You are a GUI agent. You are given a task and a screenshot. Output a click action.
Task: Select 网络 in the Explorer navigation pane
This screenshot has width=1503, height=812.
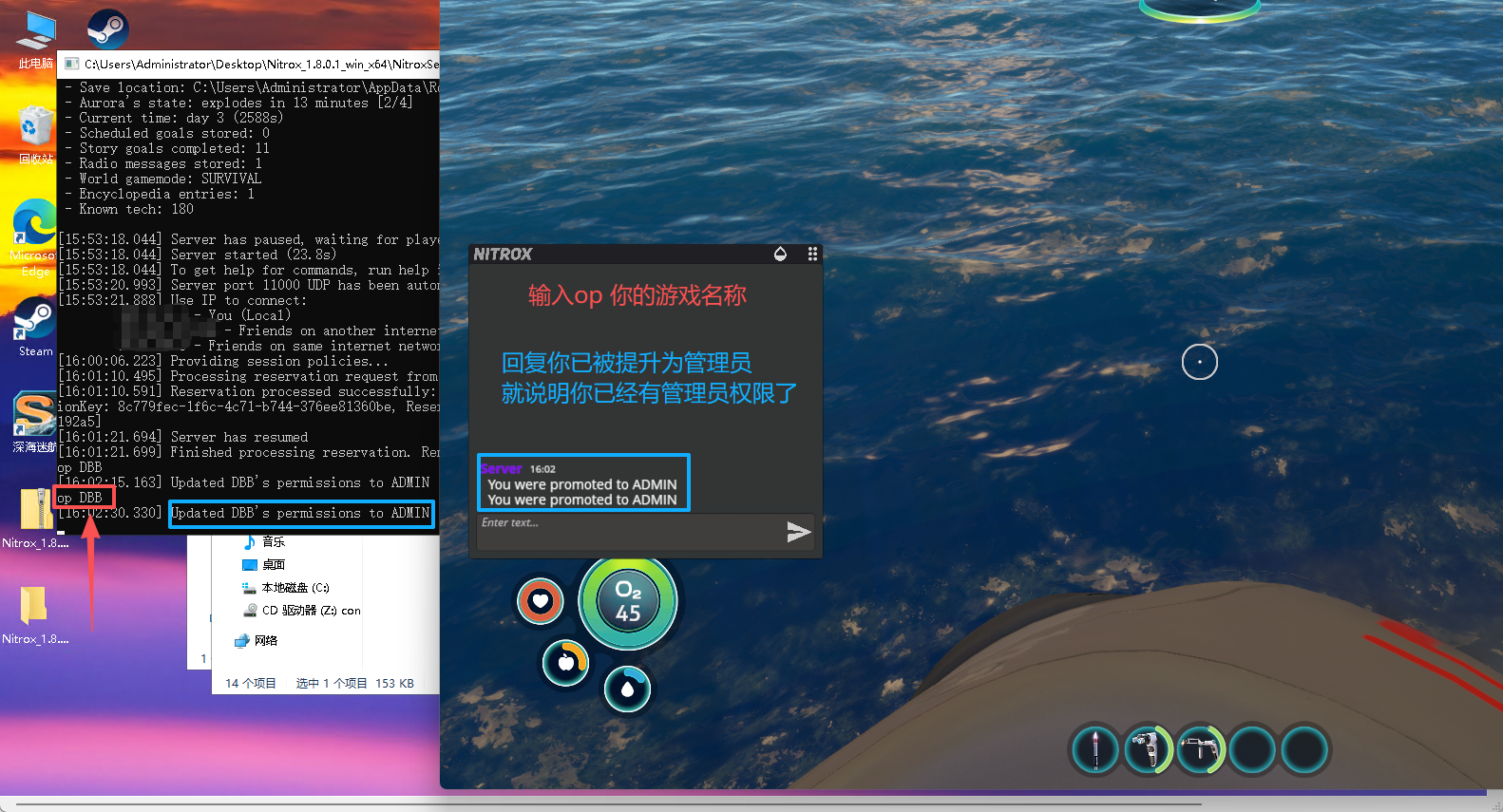[266, 641]
